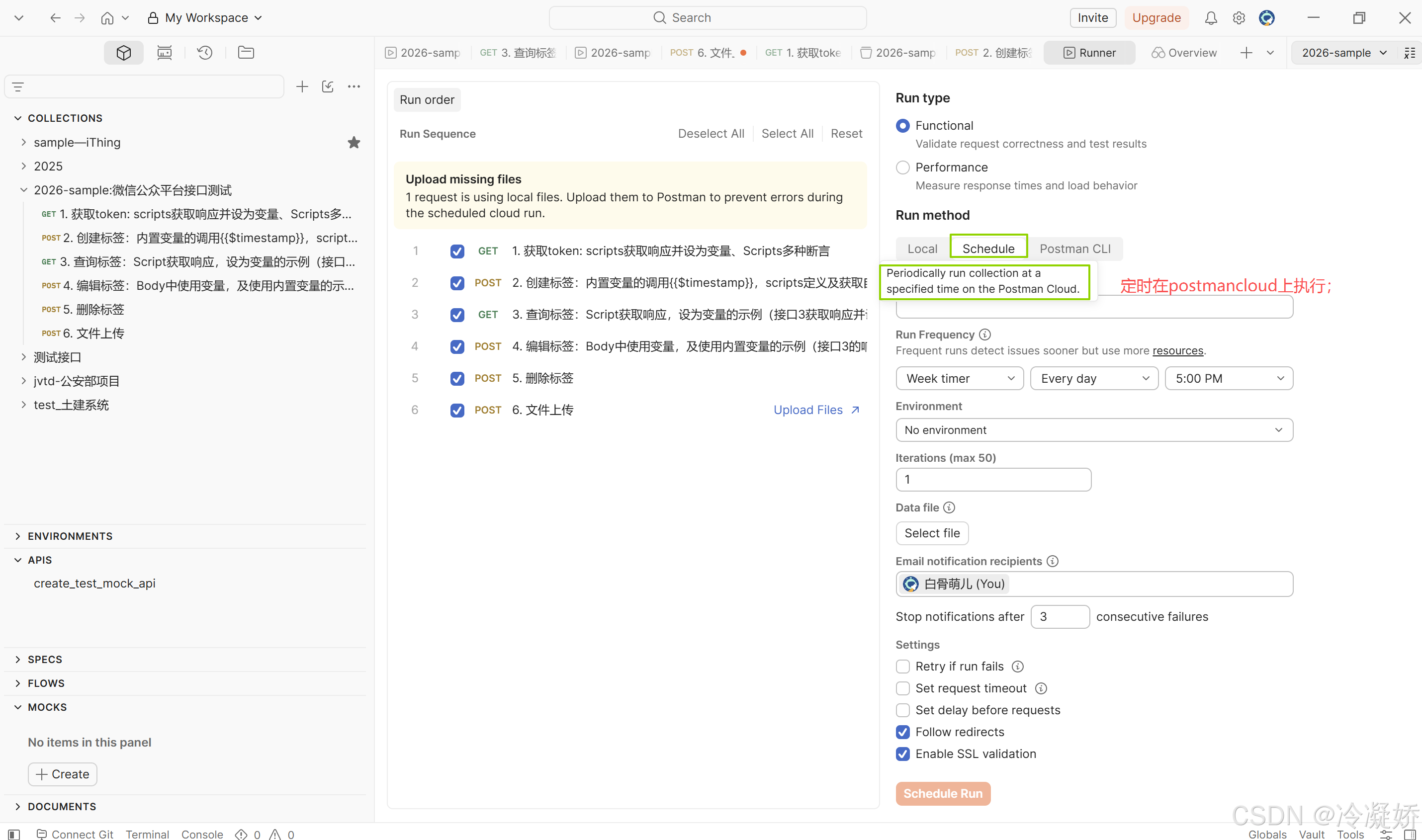Enable Retry if run fails
This screenshot has width=1422, height=840.
[x=903, y=667]
